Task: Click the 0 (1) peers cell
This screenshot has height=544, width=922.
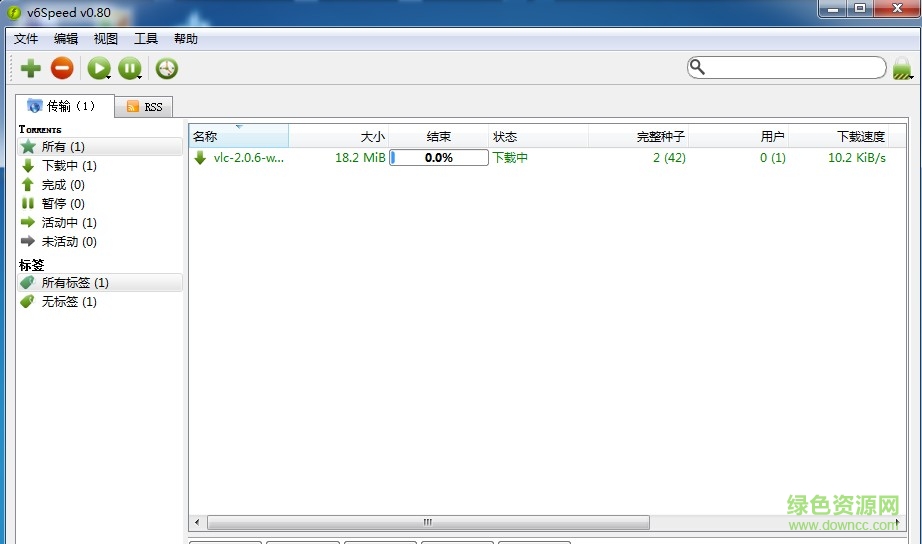Action: pyautogui.click(x=773, y=158)
